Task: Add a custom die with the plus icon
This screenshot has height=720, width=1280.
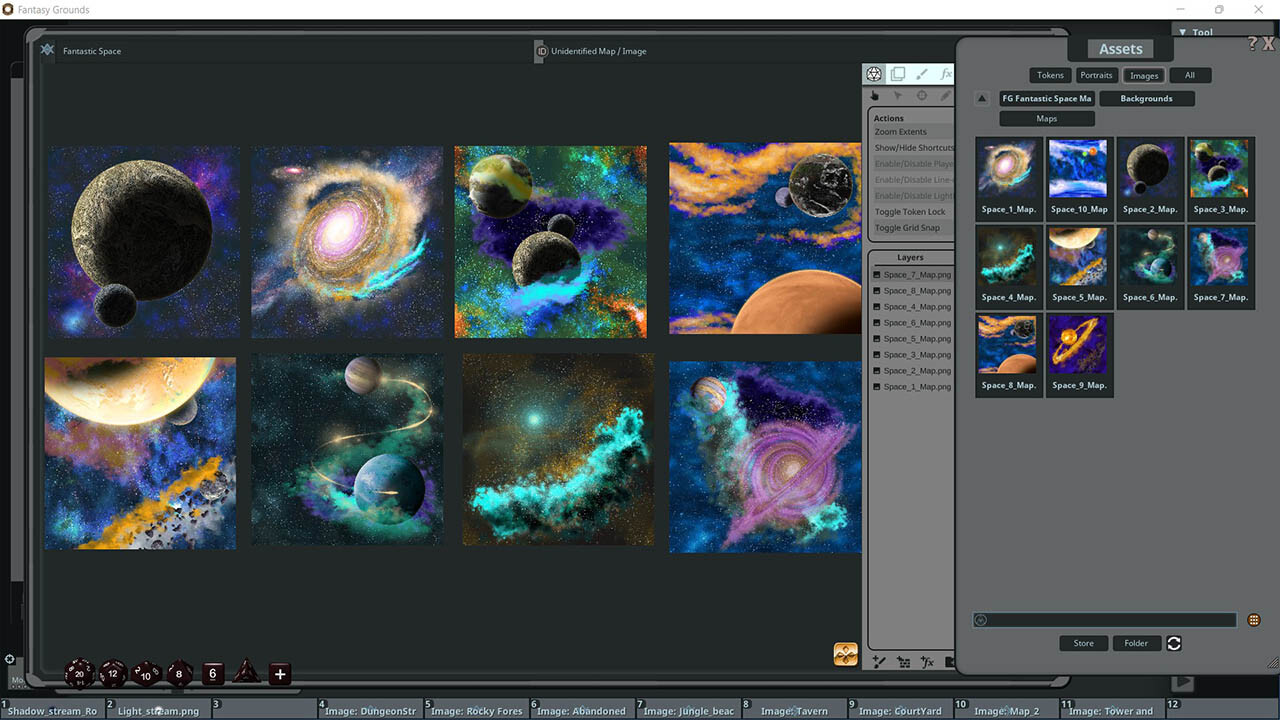Action: coord(279,673)
